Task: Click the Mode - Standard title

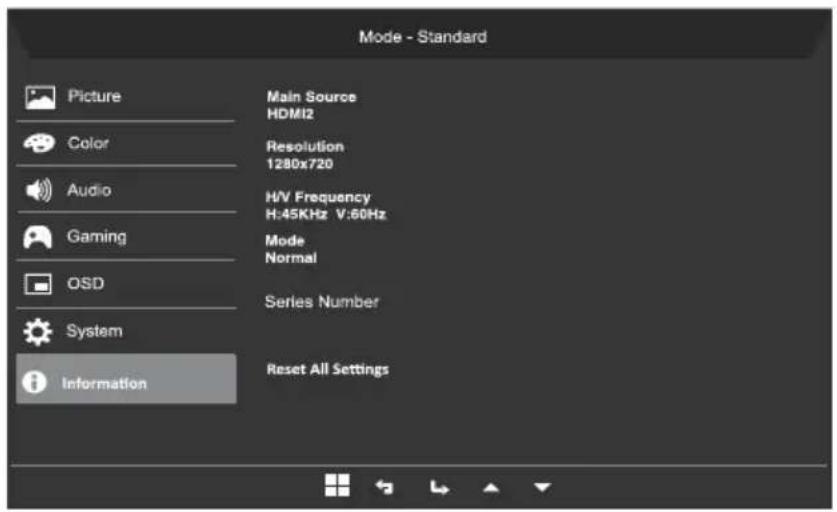Action: 423,37
